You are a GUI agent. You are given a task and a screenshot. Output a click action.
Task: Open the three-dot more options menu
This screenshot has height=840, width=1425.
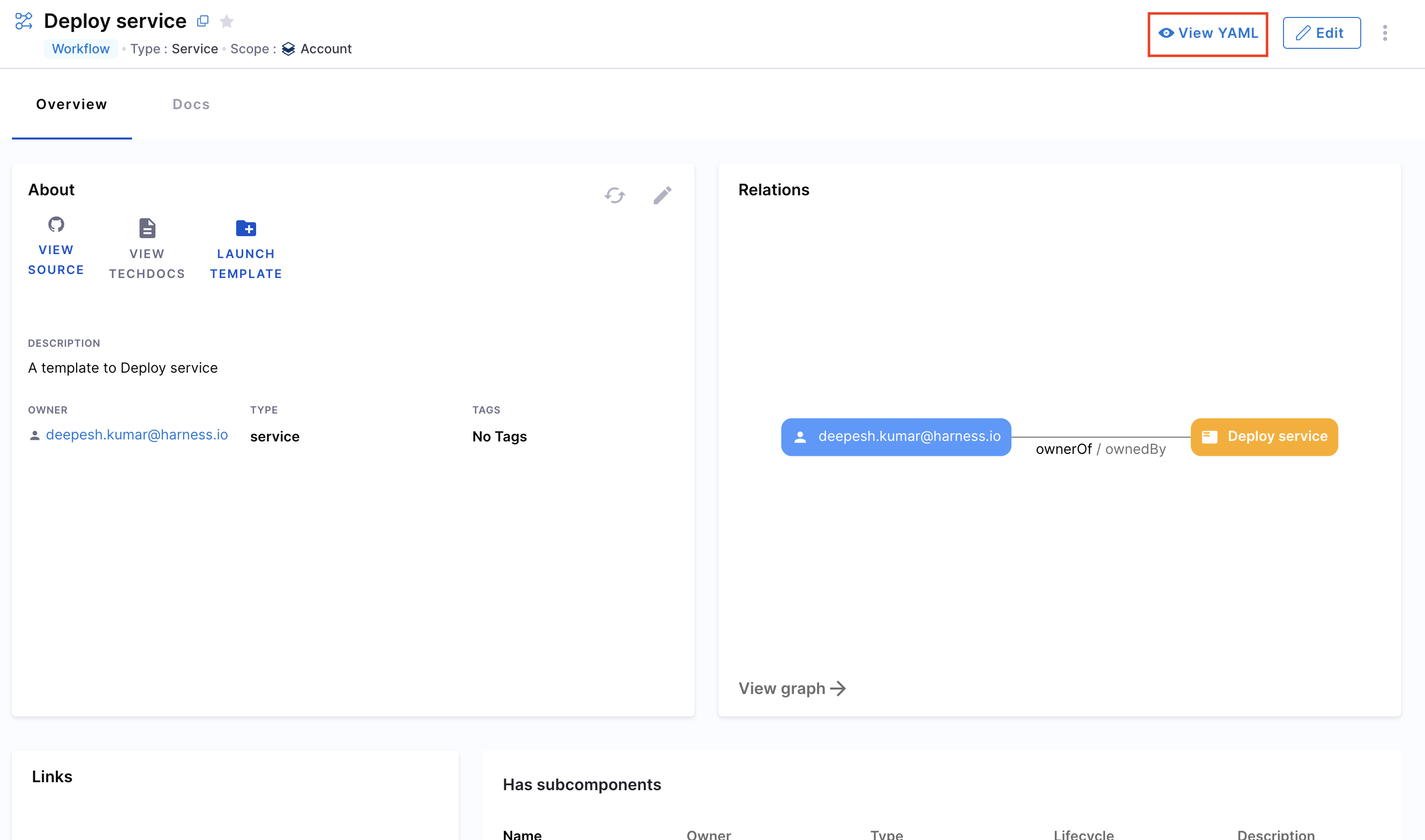[1384, 33]
